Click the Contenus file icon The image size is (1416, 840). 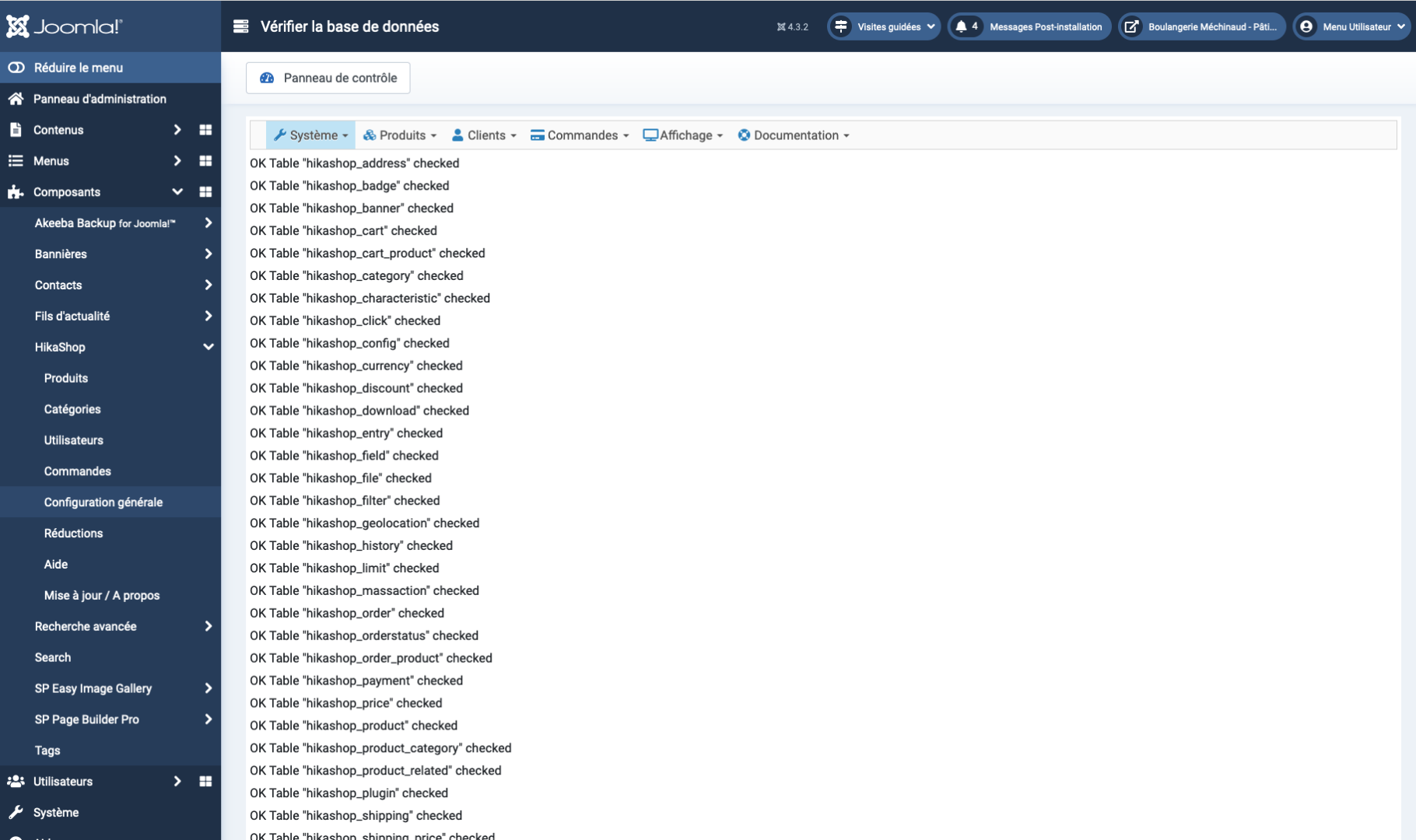click(x=16, y=130)
